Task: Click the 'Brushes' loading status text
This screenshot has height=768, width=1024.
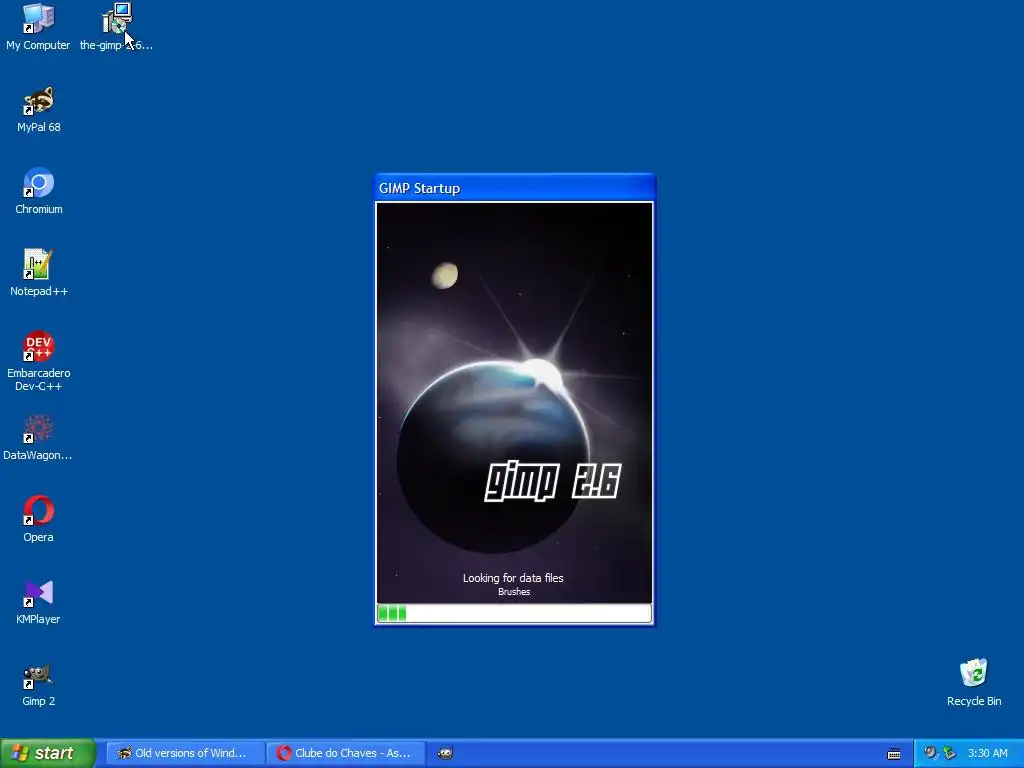Action: pyautogui.click(x=514, y=592)
